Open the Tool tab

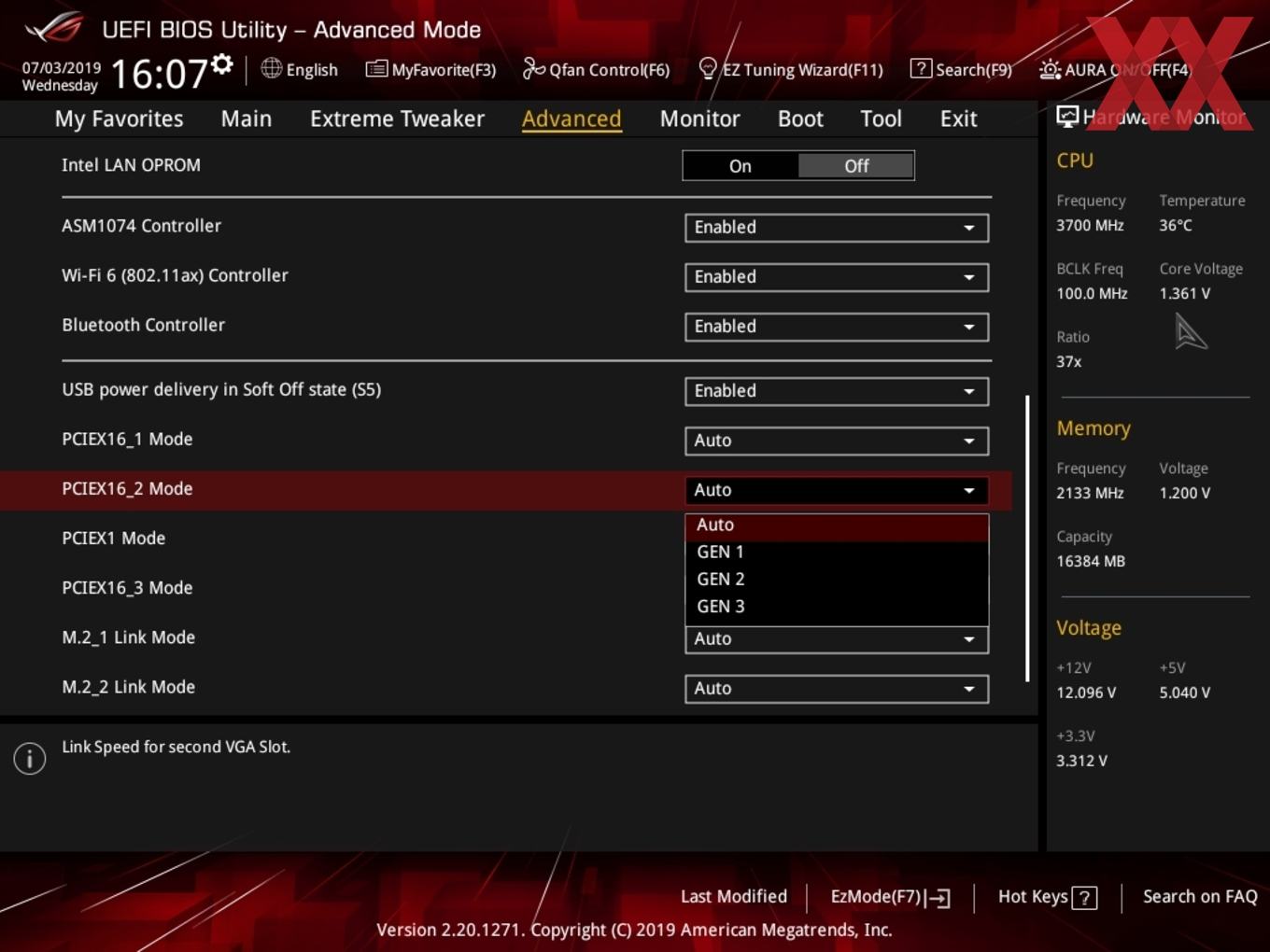881,119
